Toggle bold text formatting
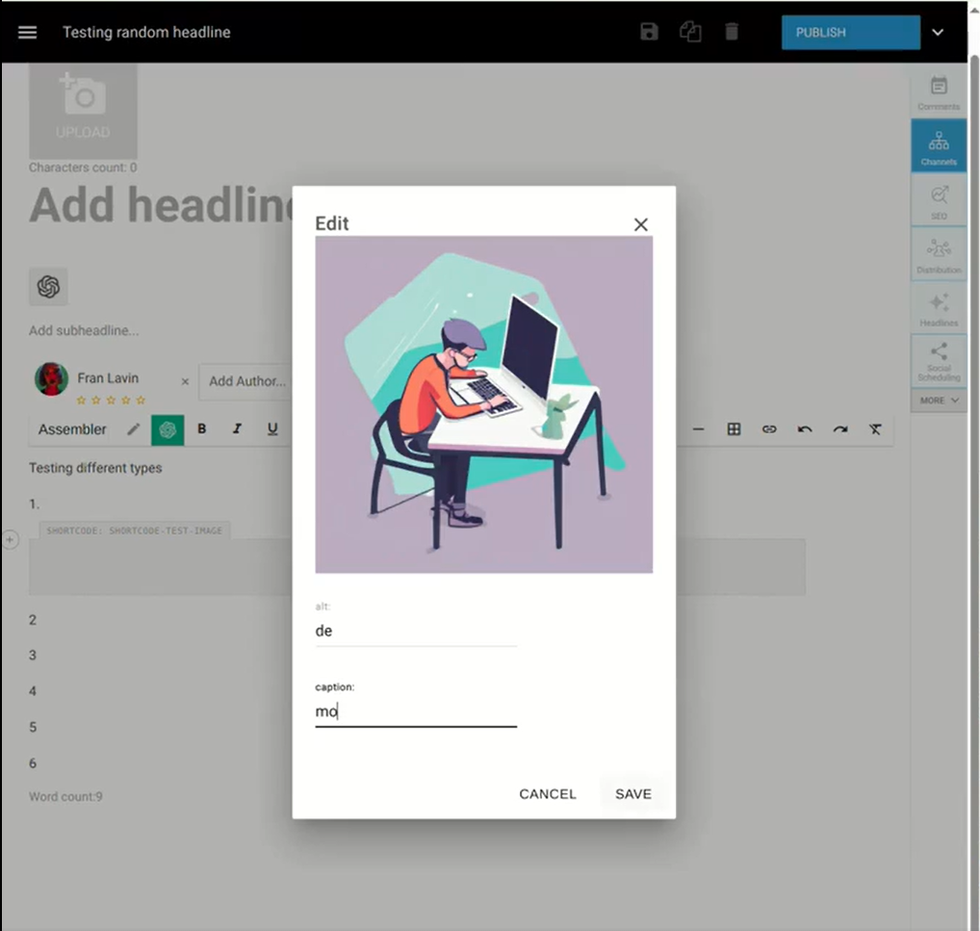The image size is (980, 931). click(x=202, y=429)
